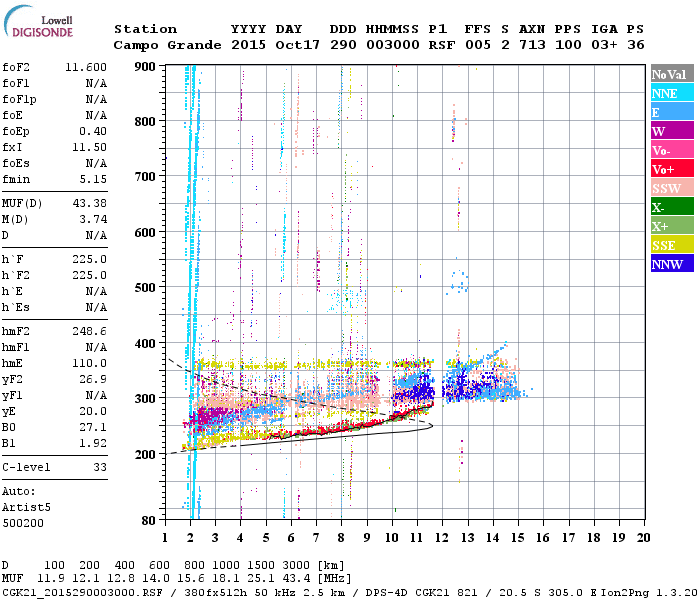Select the NoVal legend swatch
Screen dimensions: 700x600
click(x=672, y=74)
